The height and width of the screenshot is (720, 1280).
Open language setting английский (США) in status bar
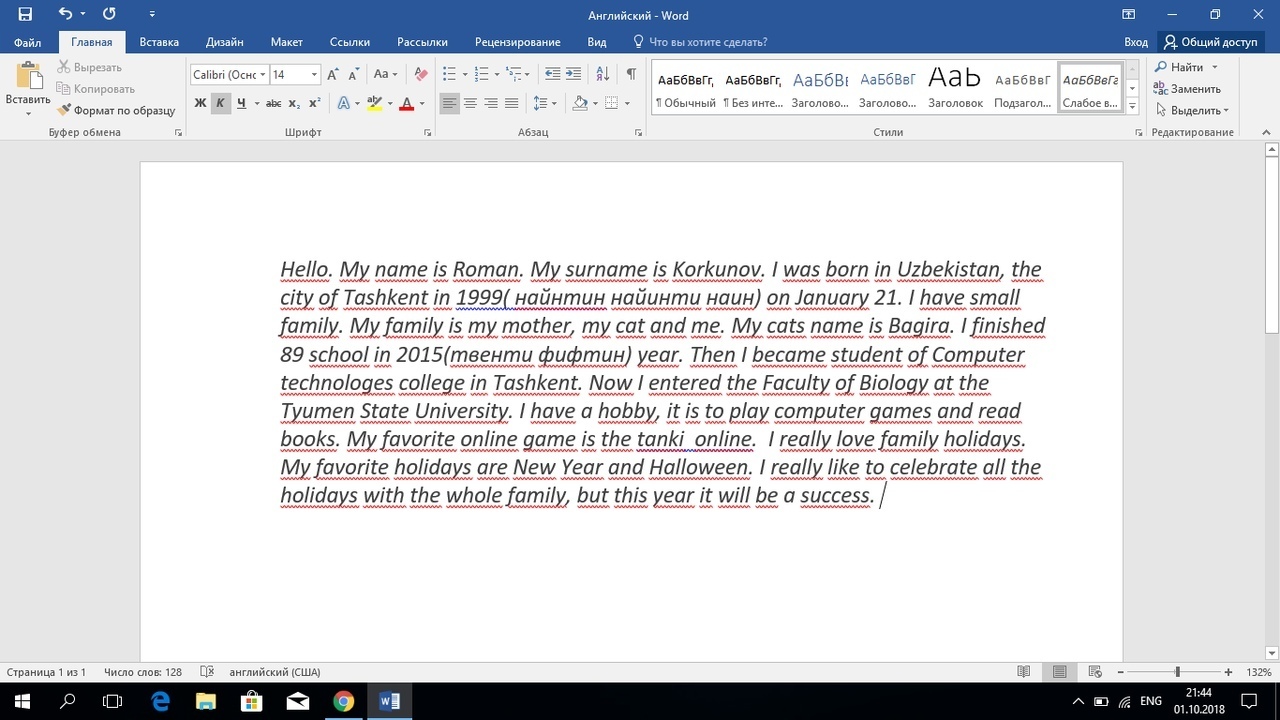(274, 672)
